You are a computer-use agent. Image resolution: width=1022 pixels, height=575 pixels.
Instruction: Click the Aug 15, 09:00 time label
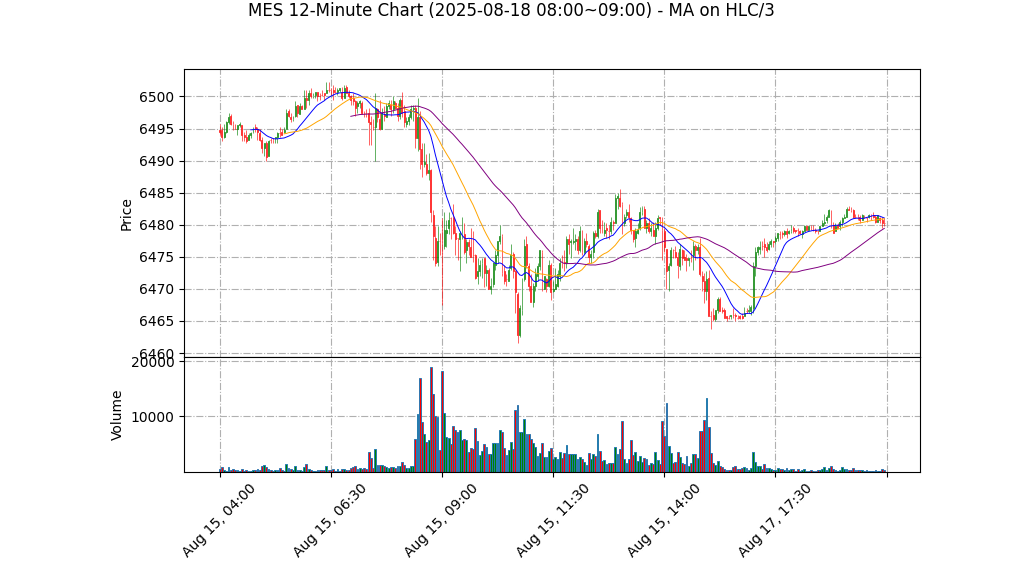click(440, 520)
